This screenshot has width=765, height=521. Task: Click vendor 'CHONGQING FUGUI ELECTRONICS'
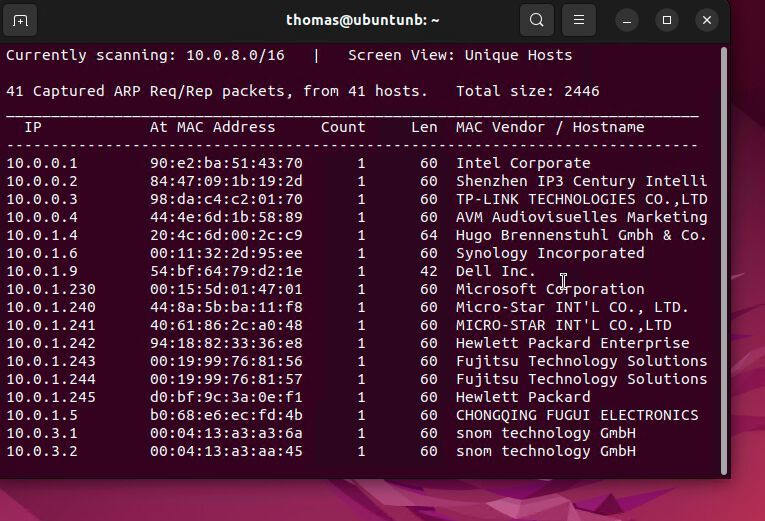pyautogui.click(x=577, y=416)
